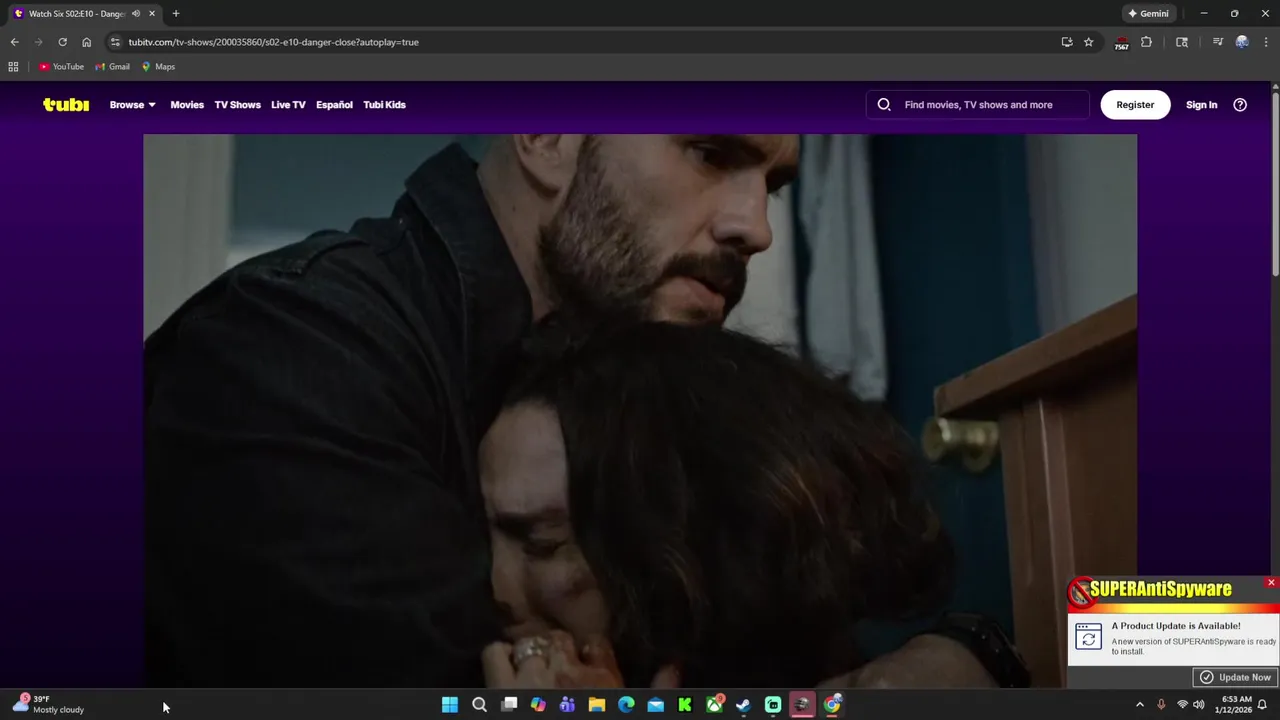Open Microsoft Teams from taskbar
This screenshot has height=720, width=1280.
coord(567,705)
